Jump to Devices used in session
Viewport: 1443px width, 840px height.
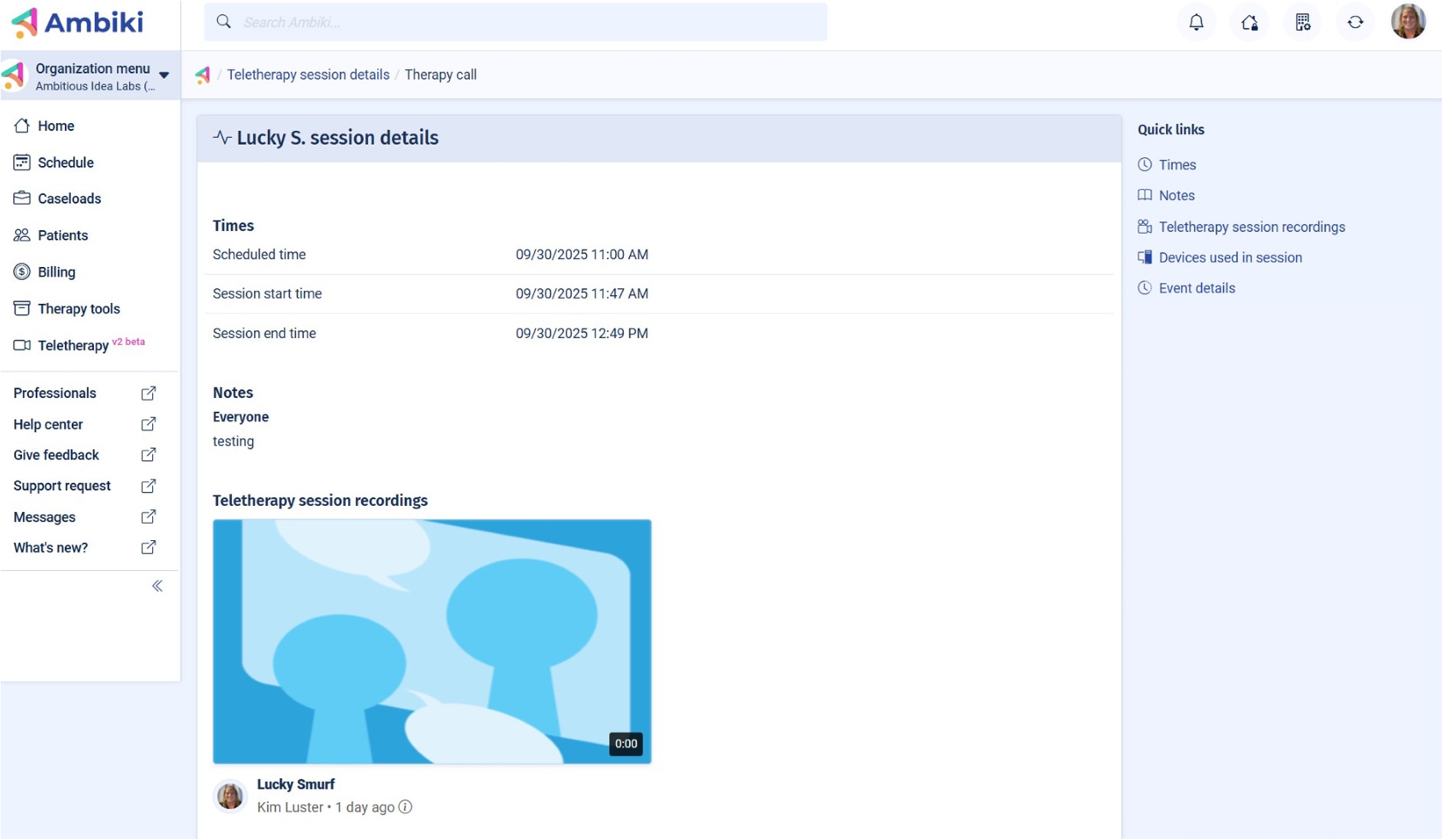tap(1230, 258)
